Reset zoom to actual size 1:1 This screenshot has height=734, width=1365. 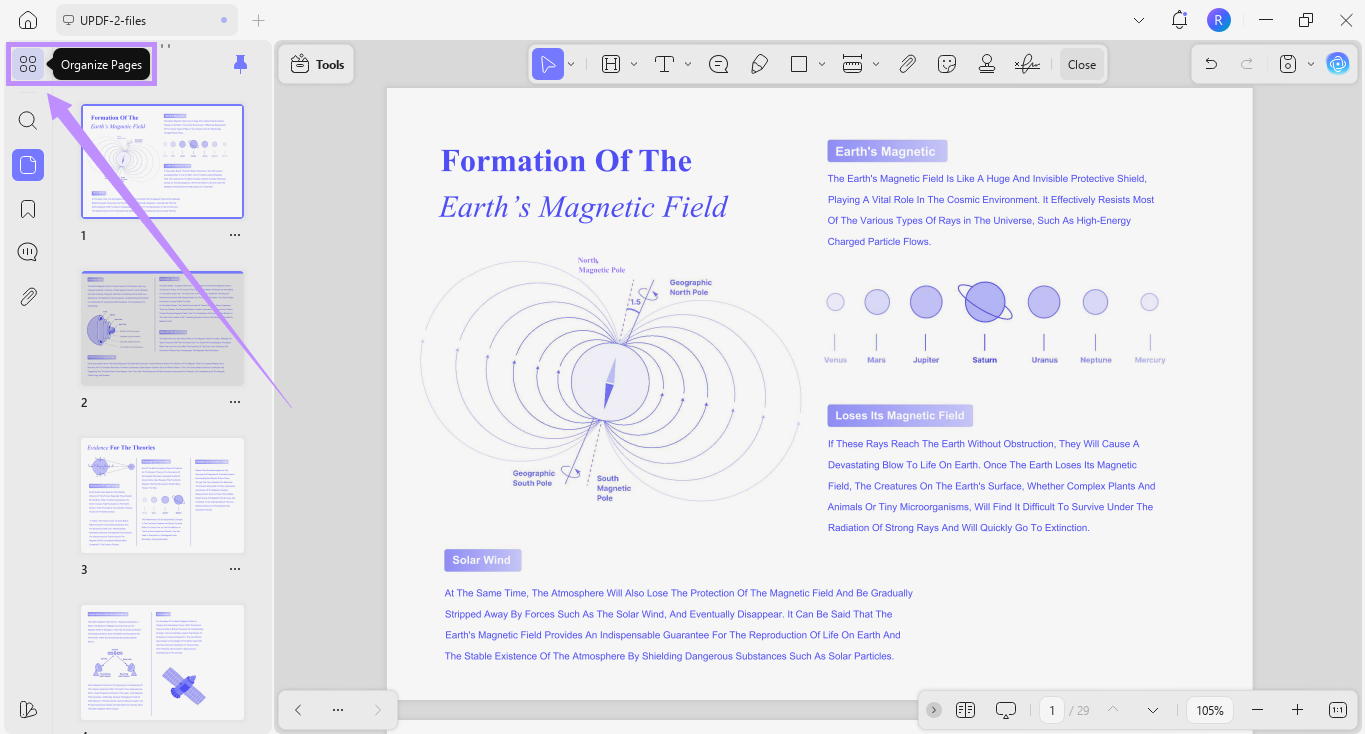click(x=1338, y=710)
